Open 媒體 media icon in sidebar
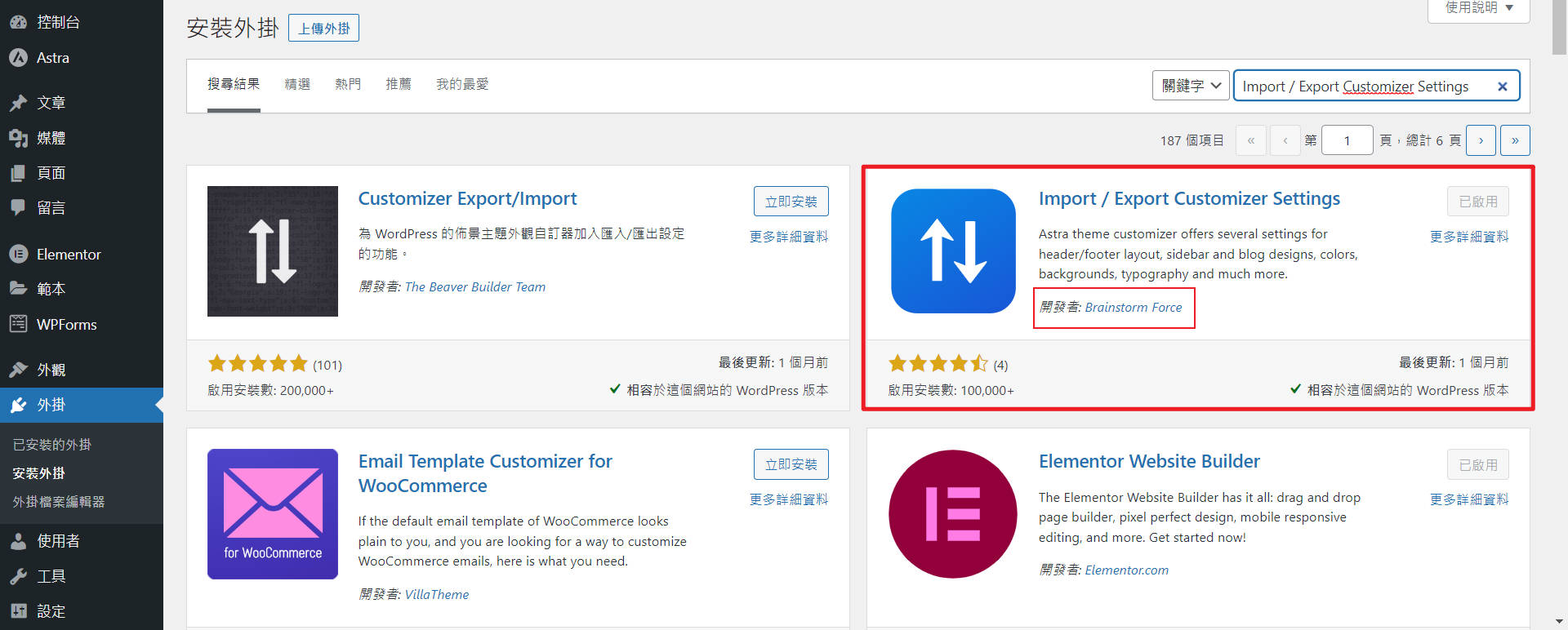 click(18, 138)
